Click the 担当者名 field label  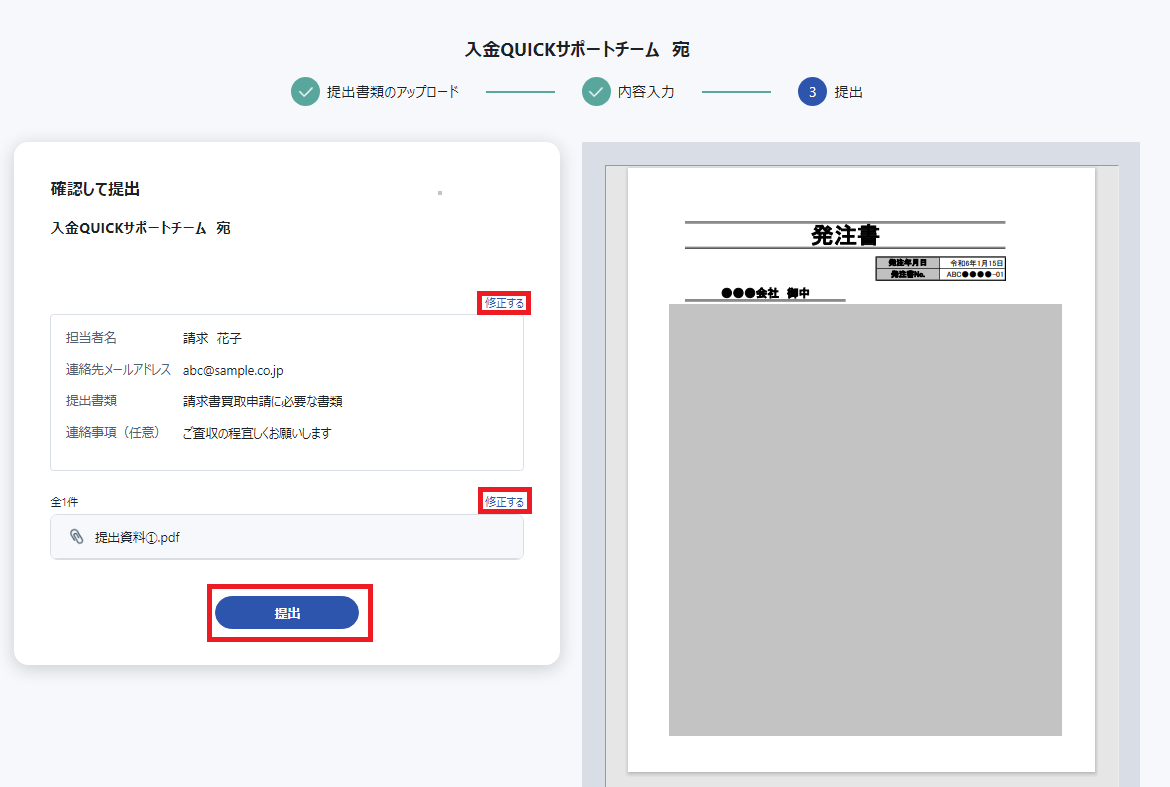[x=91, y=337]
